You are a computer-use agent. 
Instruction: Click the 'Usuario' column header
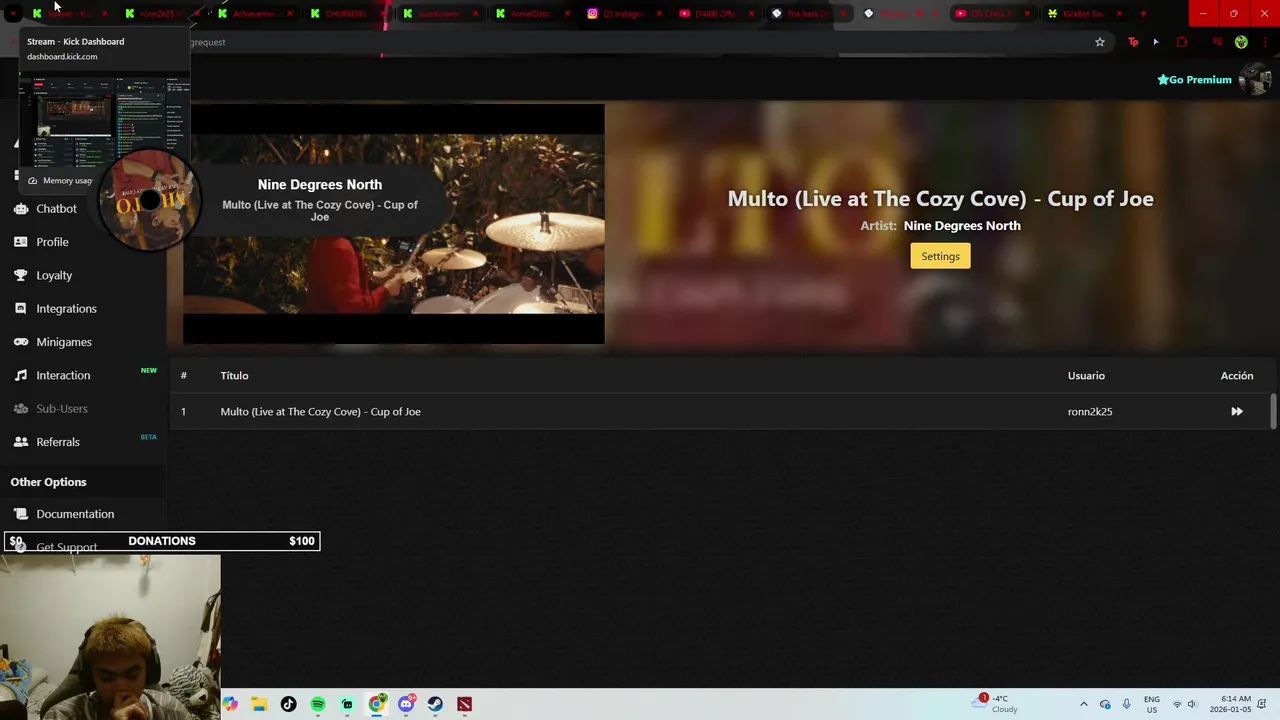(x=1086, y=375)
